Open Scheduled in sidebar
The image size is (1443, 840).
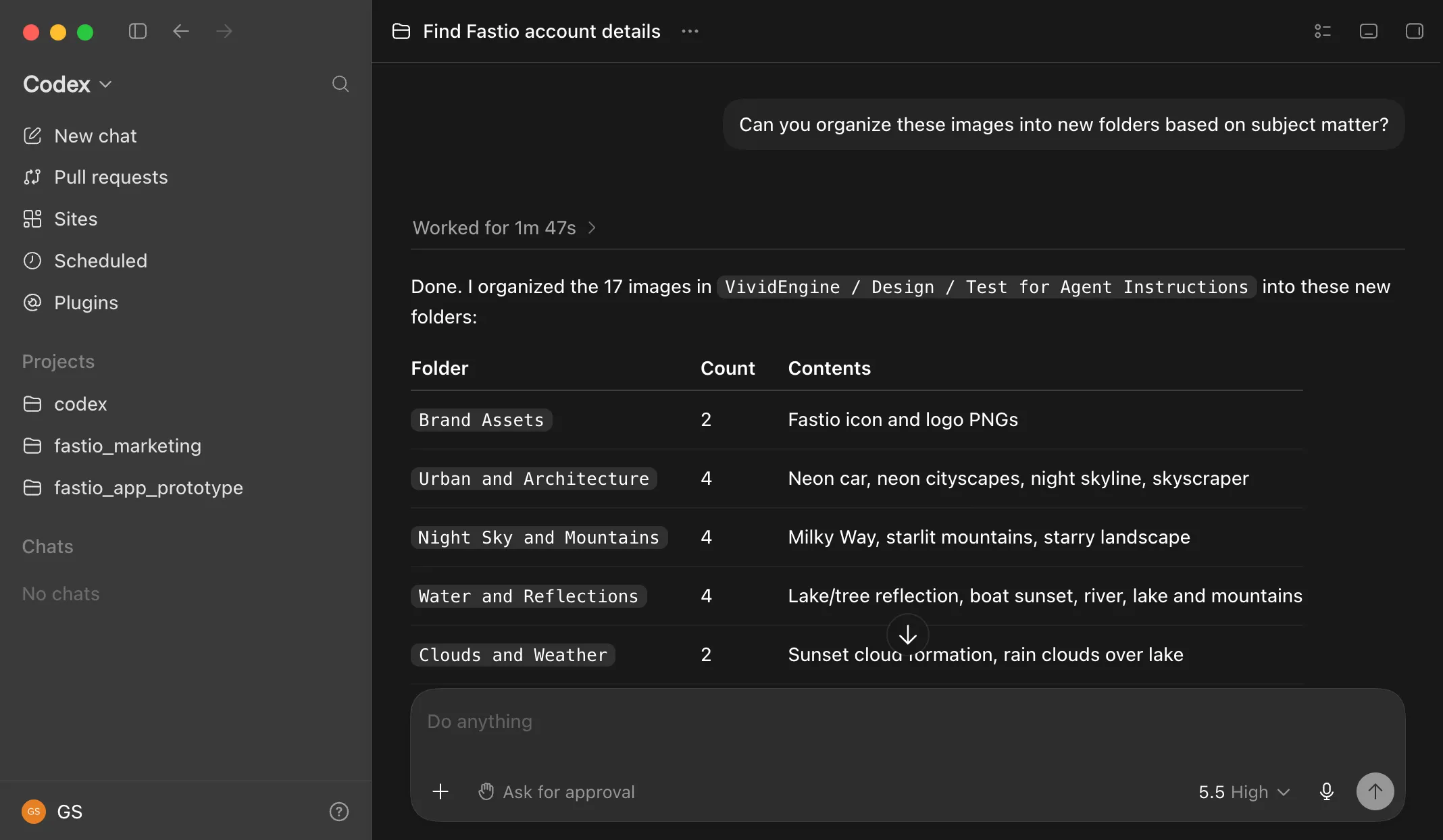[x=185, y=261]
